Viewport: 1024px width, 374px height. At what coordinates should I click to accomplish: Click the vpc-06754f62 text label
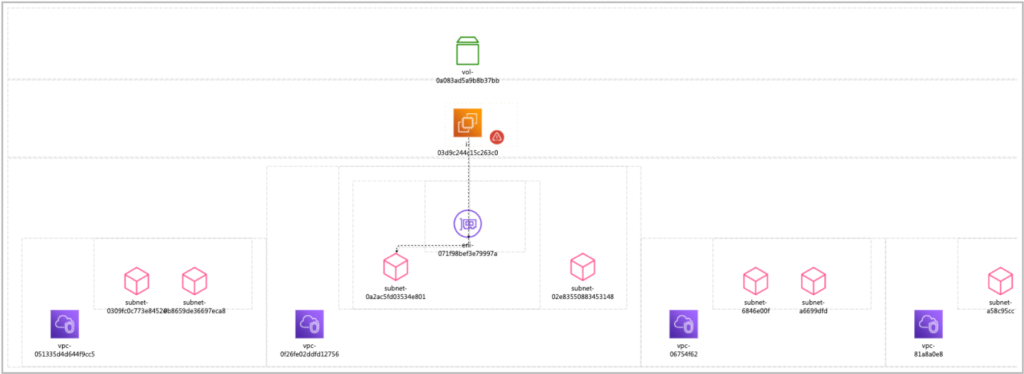tap(684, 350)
